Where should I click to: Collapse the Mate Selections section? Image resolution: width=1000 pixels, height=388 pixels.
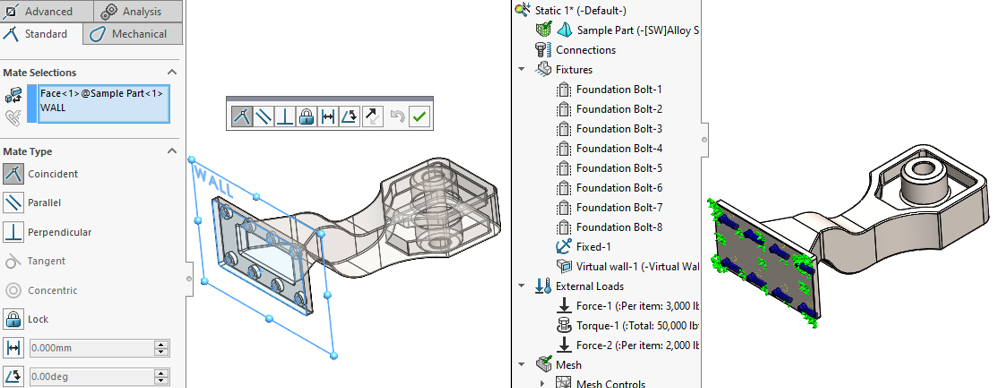point(172,72)
